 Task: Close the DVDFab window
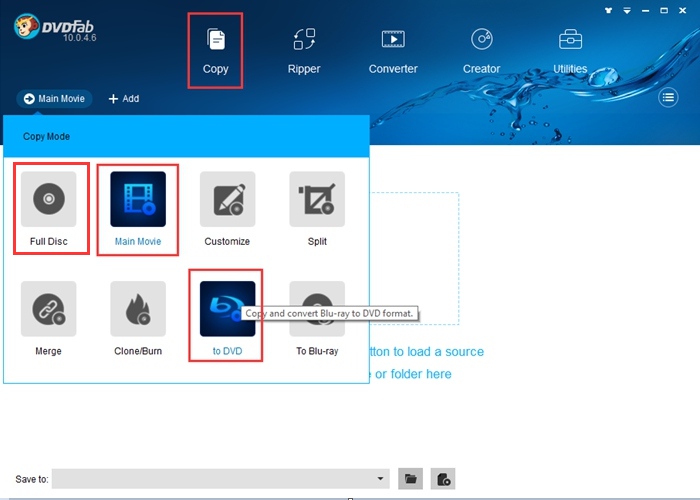(x=683, y=10)
